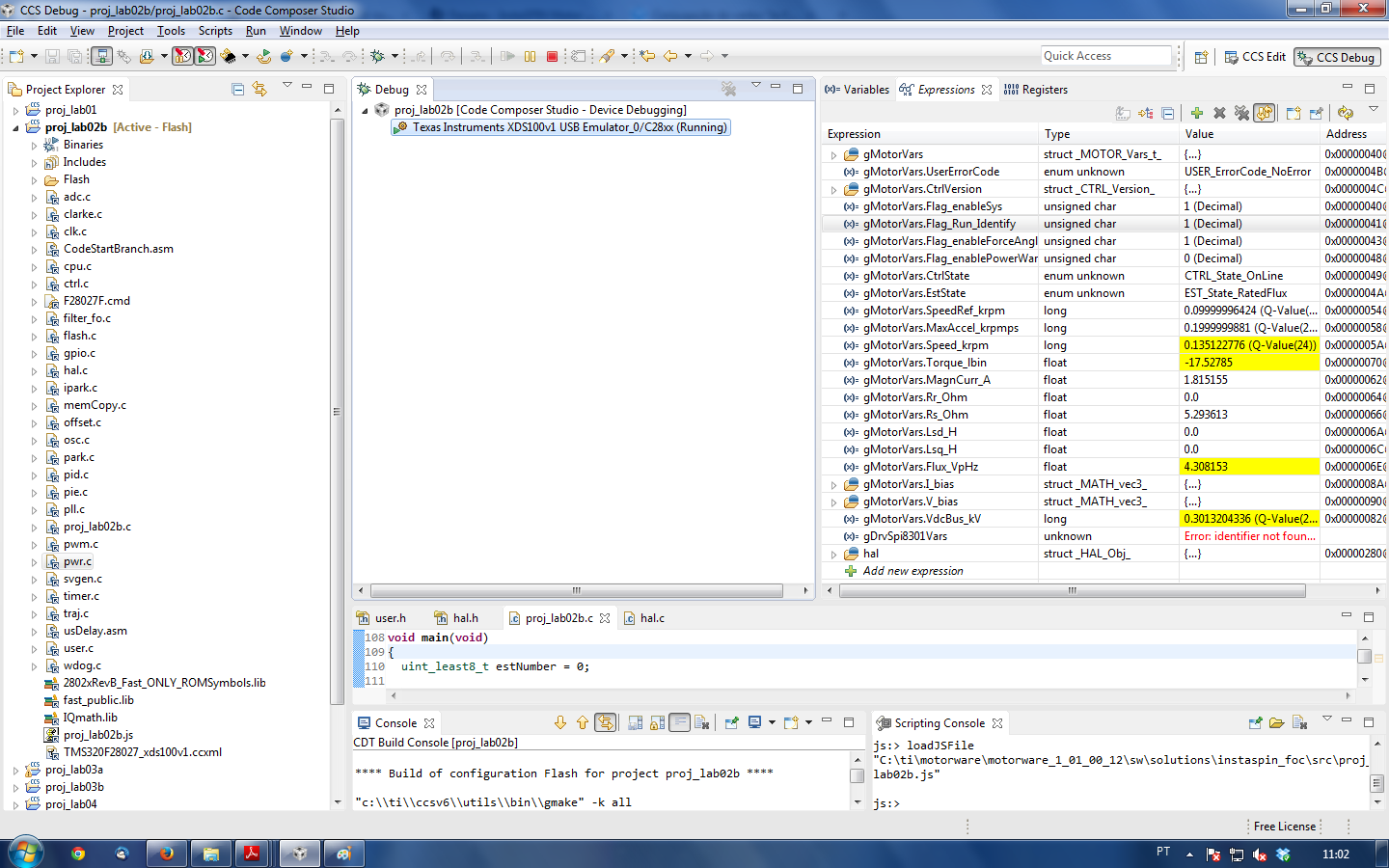1389x868 pixels.
Task: Click the Flag_Run_Identify value cell
Action: tap(1249, 224)
